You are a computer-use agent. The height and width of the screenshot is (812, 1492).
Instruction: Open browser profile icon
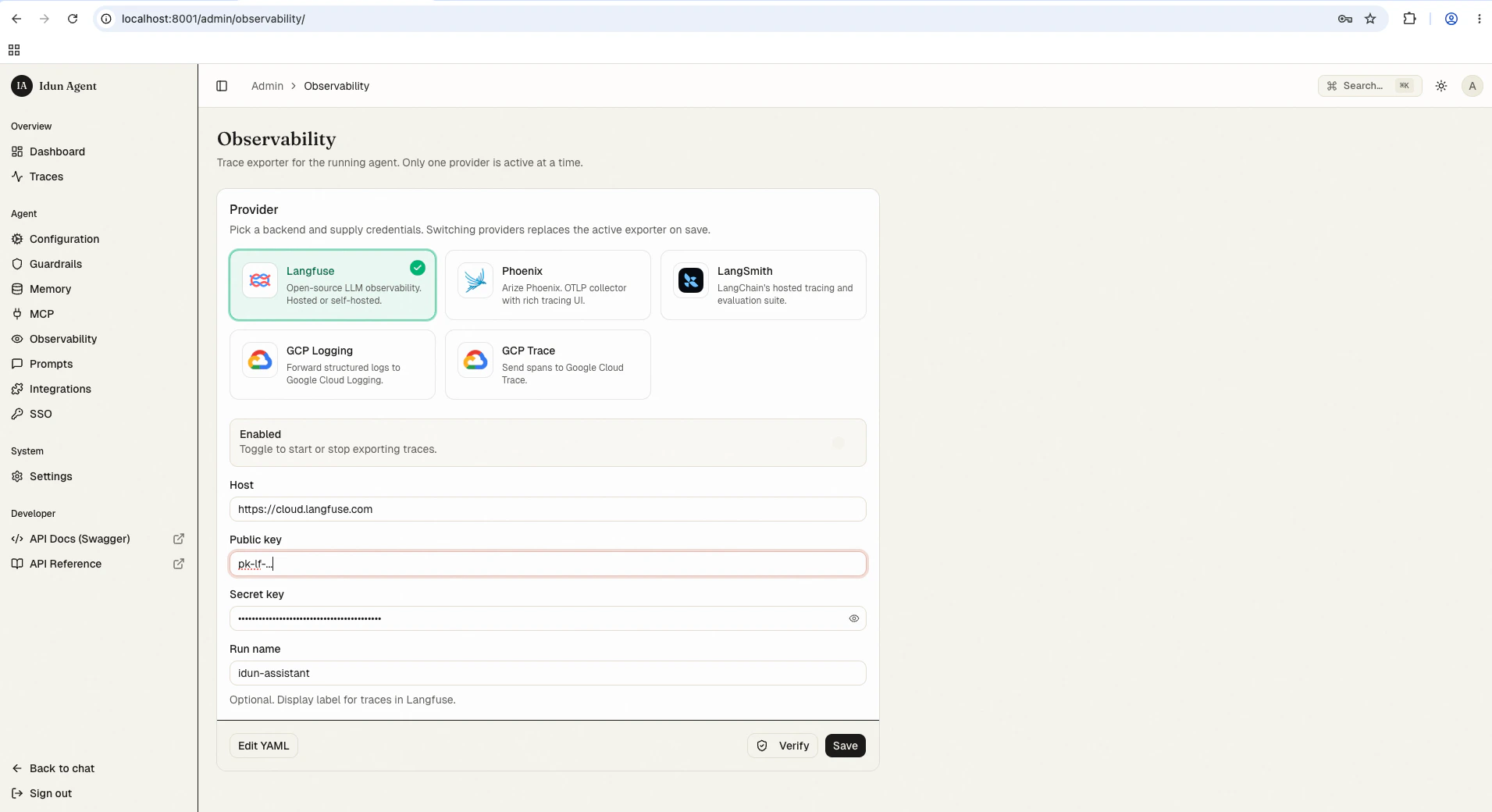click(1451, 19)
